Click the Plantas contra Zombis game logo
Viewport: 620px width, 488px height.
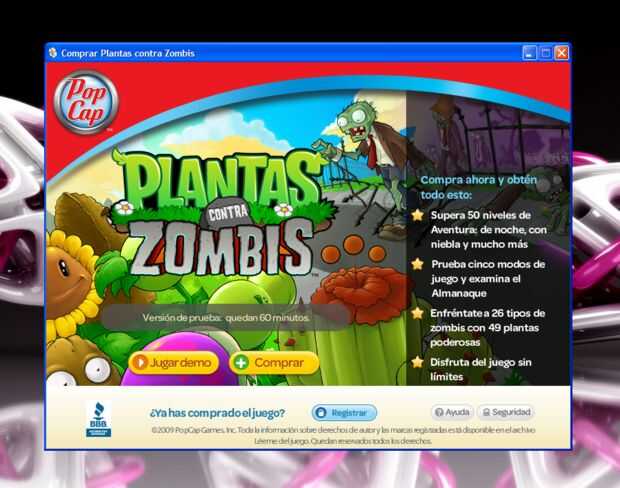(221, 214)
